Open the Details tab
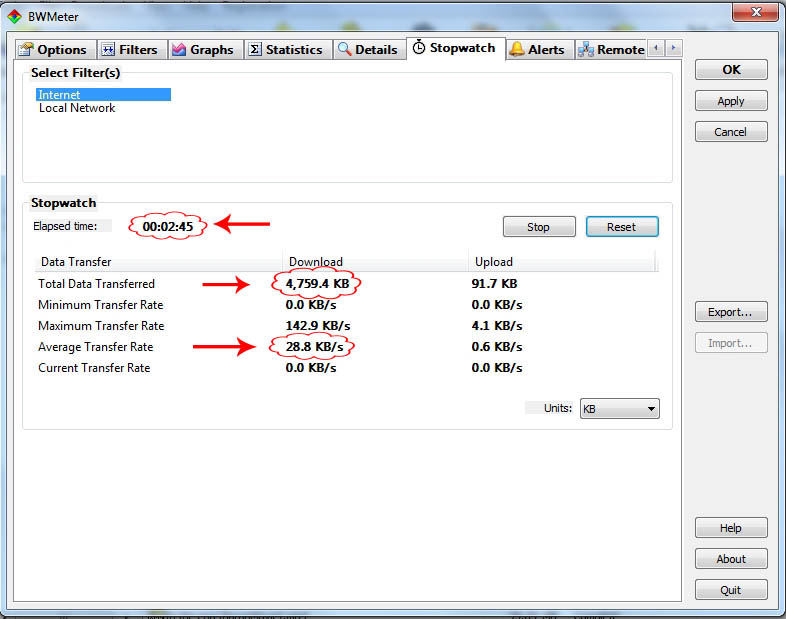Image resolution: width=786 pixels, height=619 pixels. click(369, 50)
